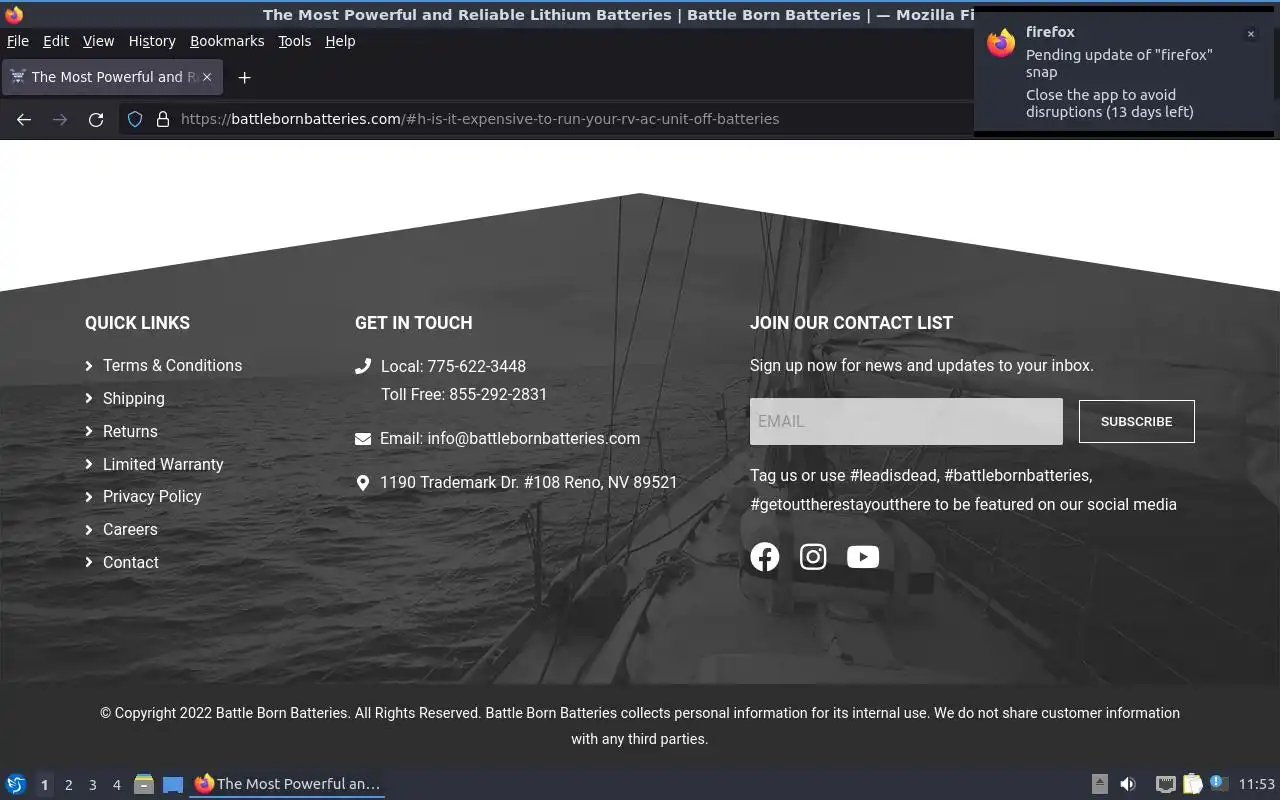Reload the page with refresh icon
The width and height of the screenshot is (1280, 800).
(96, 119)
